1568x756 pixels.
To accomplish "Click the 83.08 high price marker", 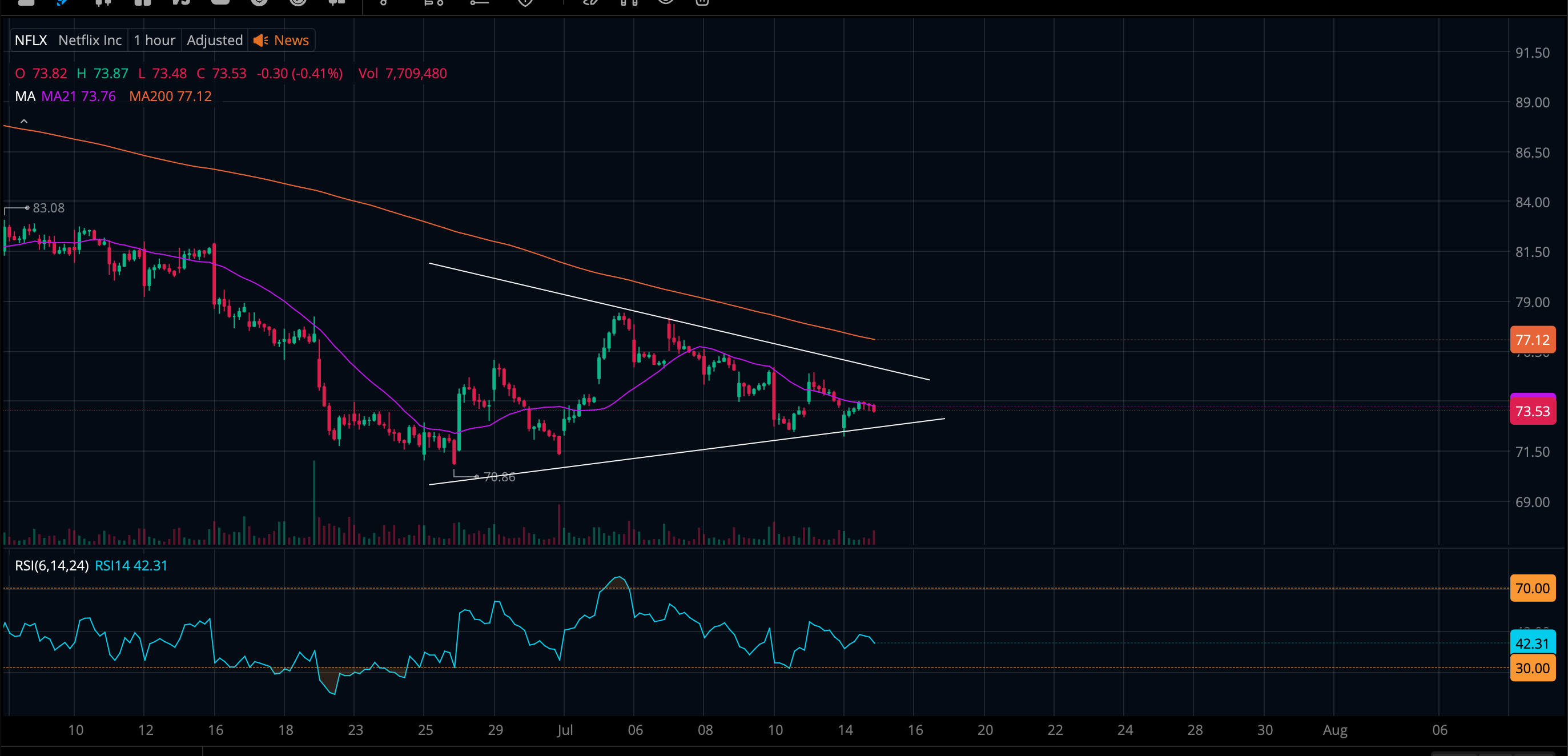I will click(49, 208).
